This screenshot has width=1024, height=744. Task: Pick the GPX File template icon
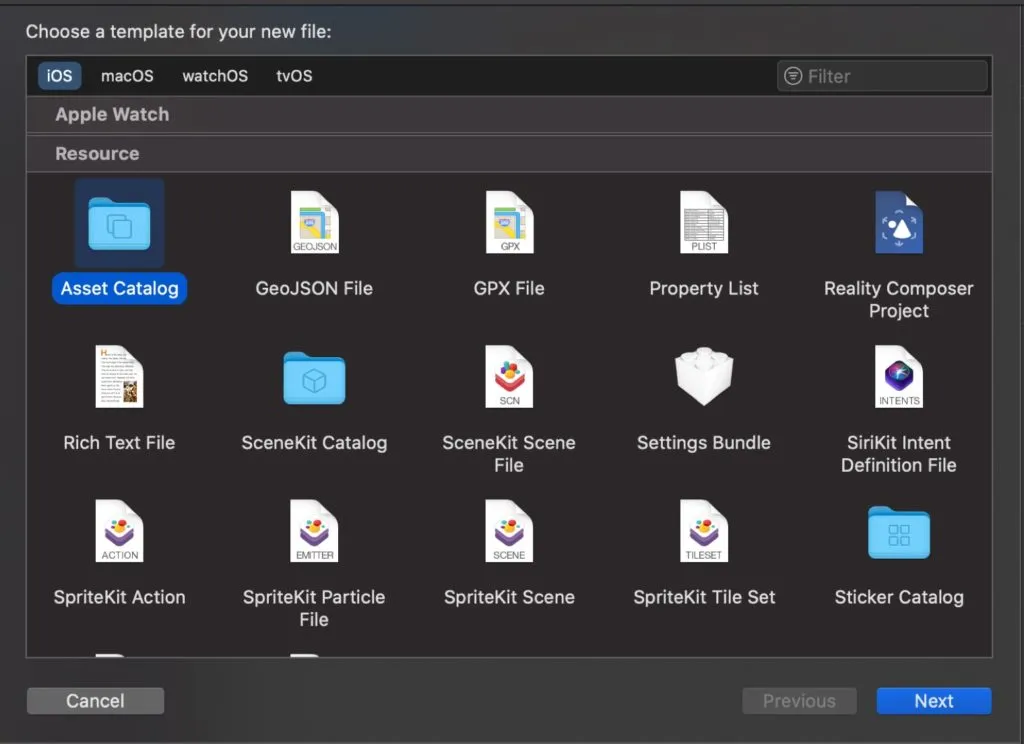[509, 223]
